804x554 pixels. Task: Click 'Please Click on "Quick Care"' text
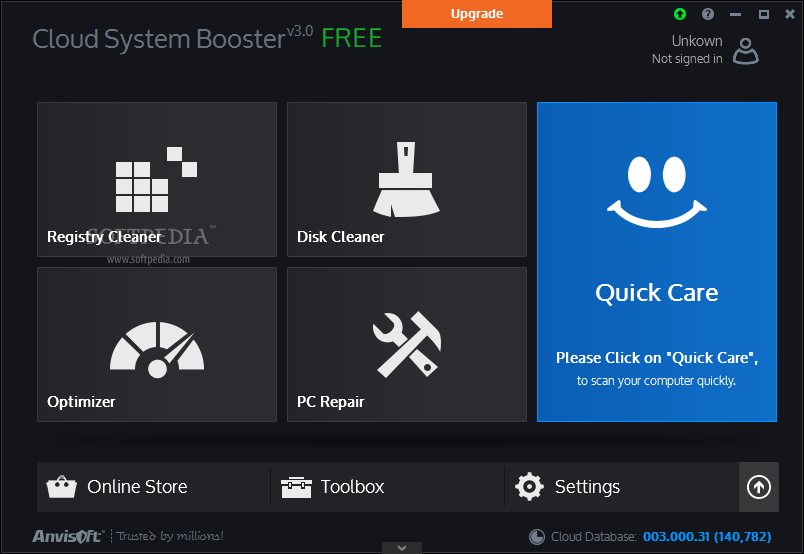tap(657, 358)
